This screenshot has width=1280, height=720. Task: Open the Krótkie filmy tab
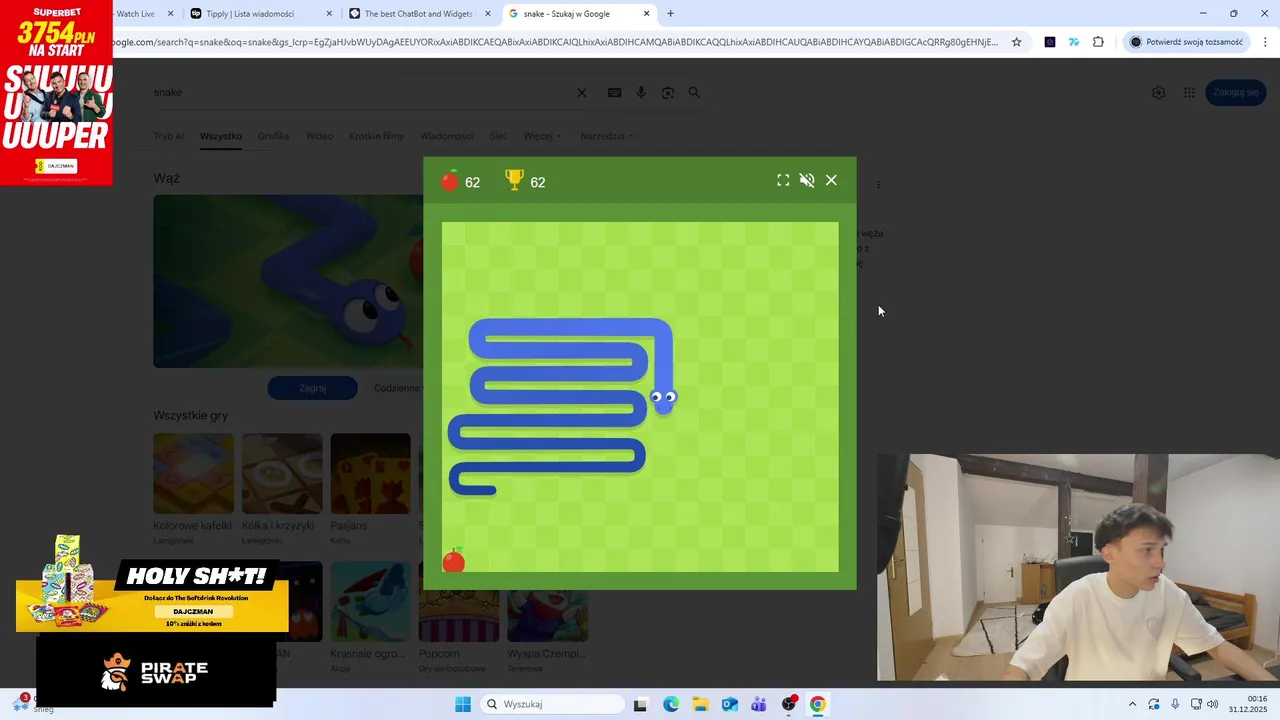tap(376, 136)
